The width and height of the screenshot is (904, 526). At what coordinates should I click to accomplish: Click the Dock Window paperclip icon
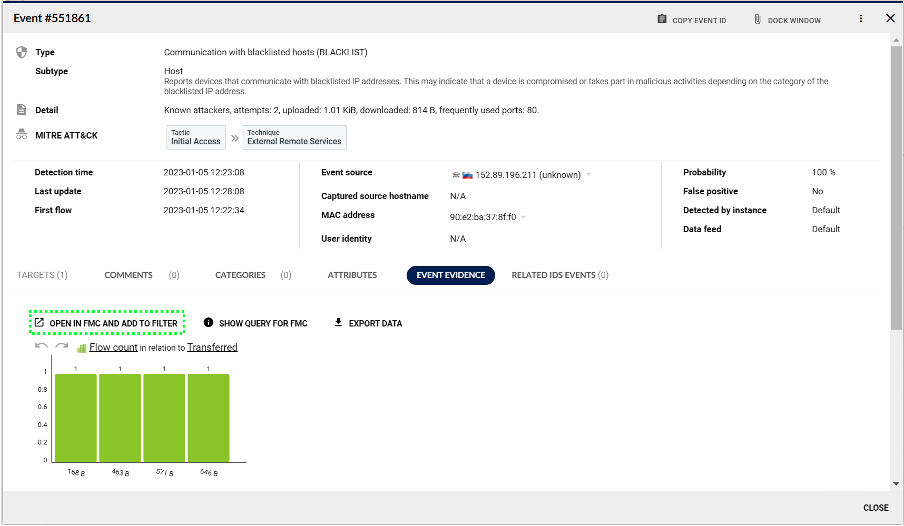(x=759, y=19)
